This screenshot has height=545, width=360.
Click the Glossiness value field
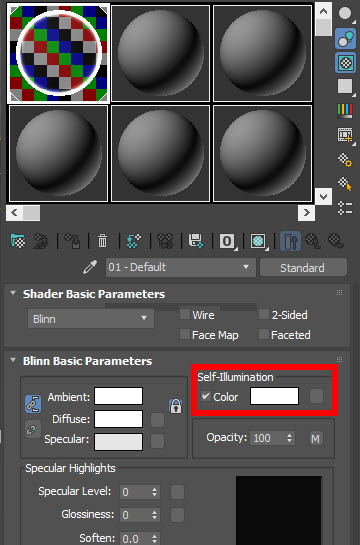tap(136, 515)
